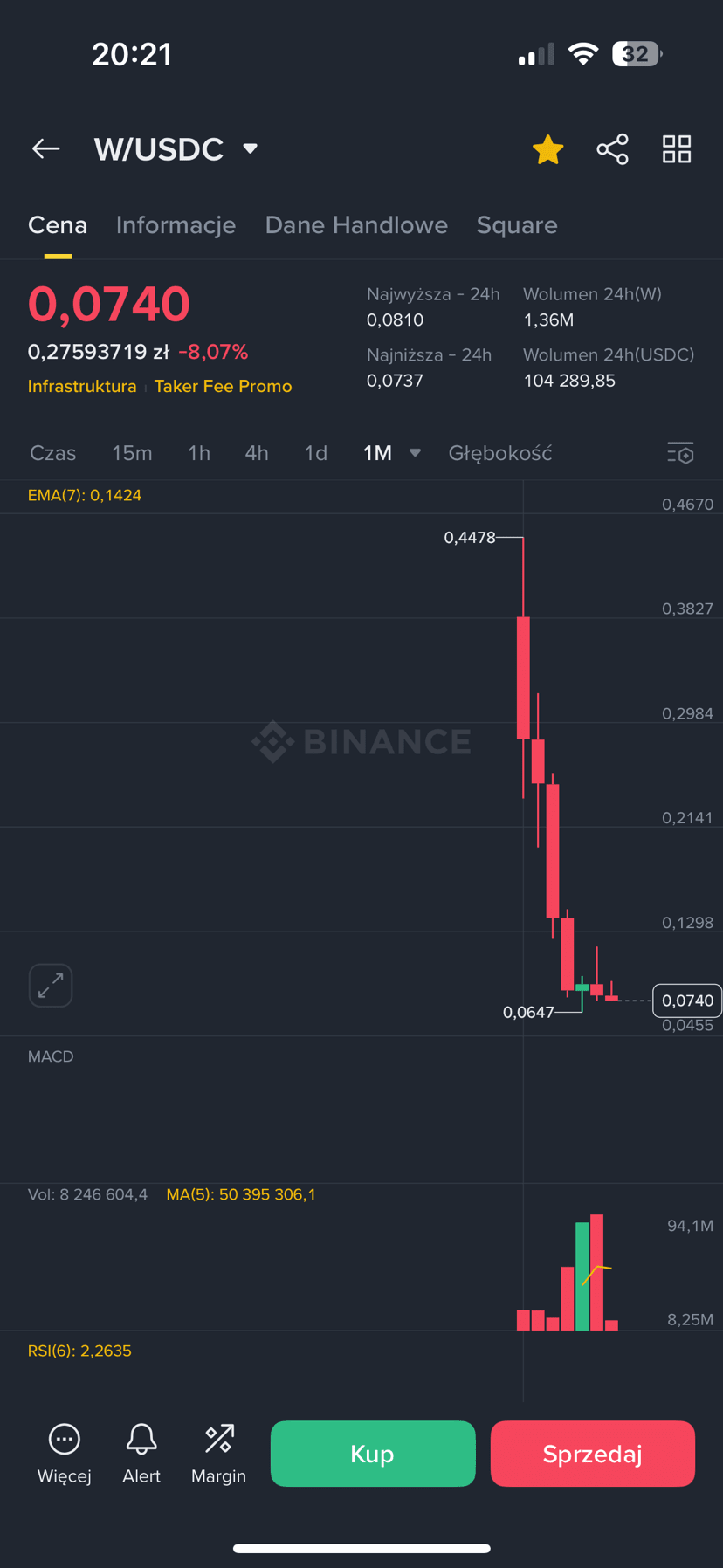Set a price Alert
Image resolution: width=723 pixels, height=1568 pixels.
[141, 1439]
